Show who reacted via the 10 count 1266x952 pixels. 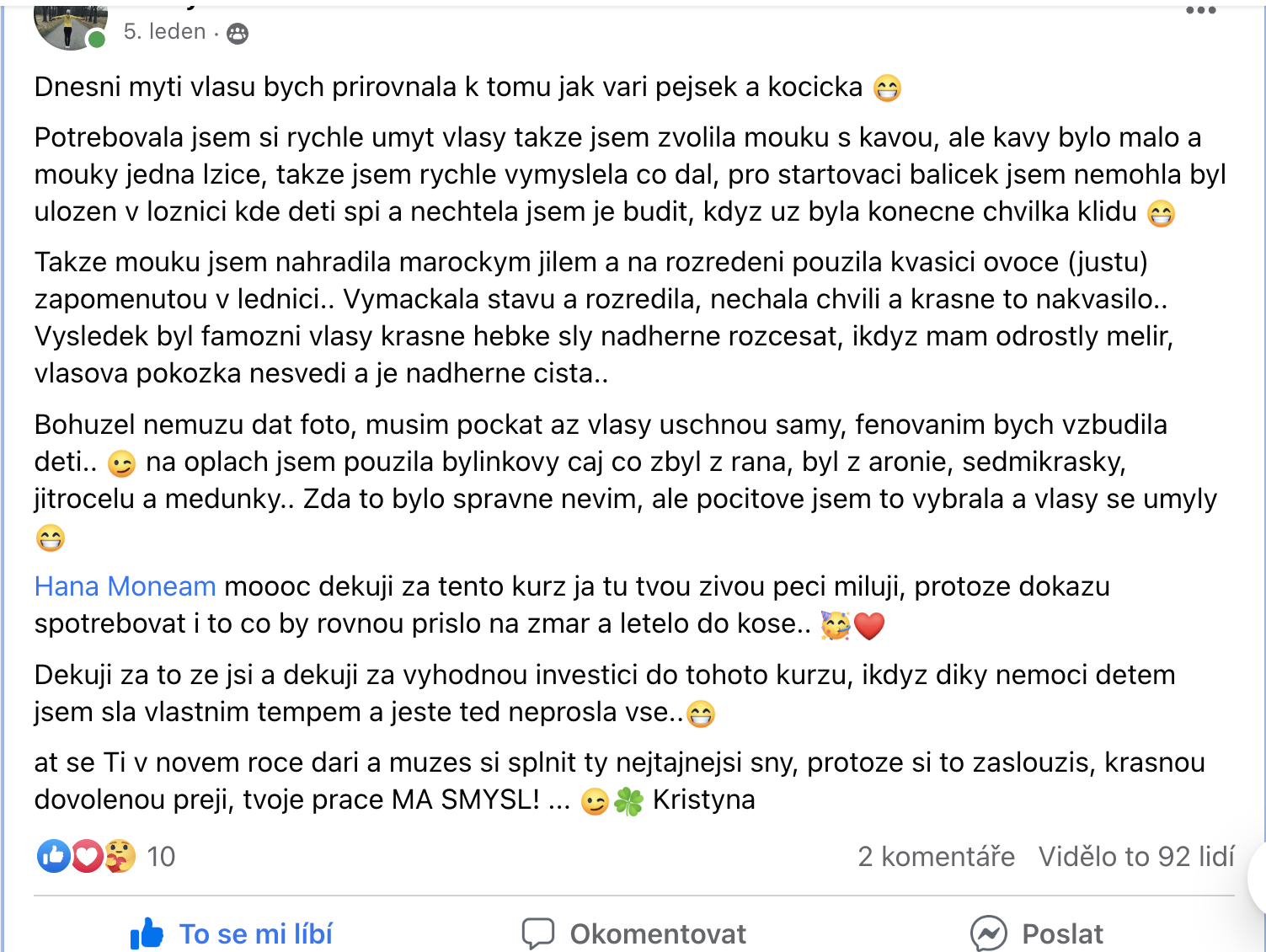[x=161, y=857]
